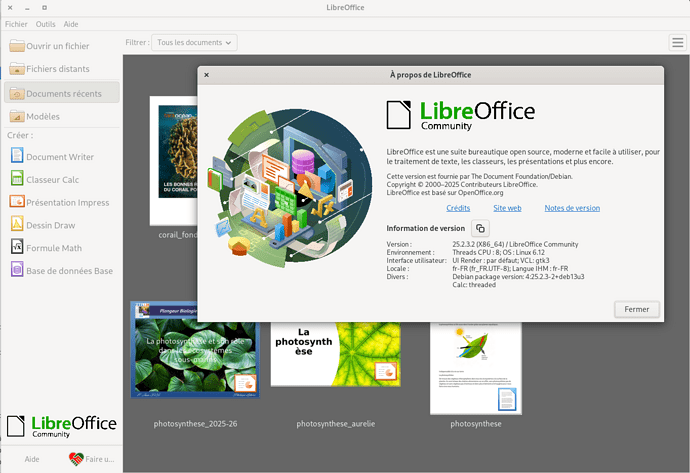Click the Document Writer icon

[17, 156]
